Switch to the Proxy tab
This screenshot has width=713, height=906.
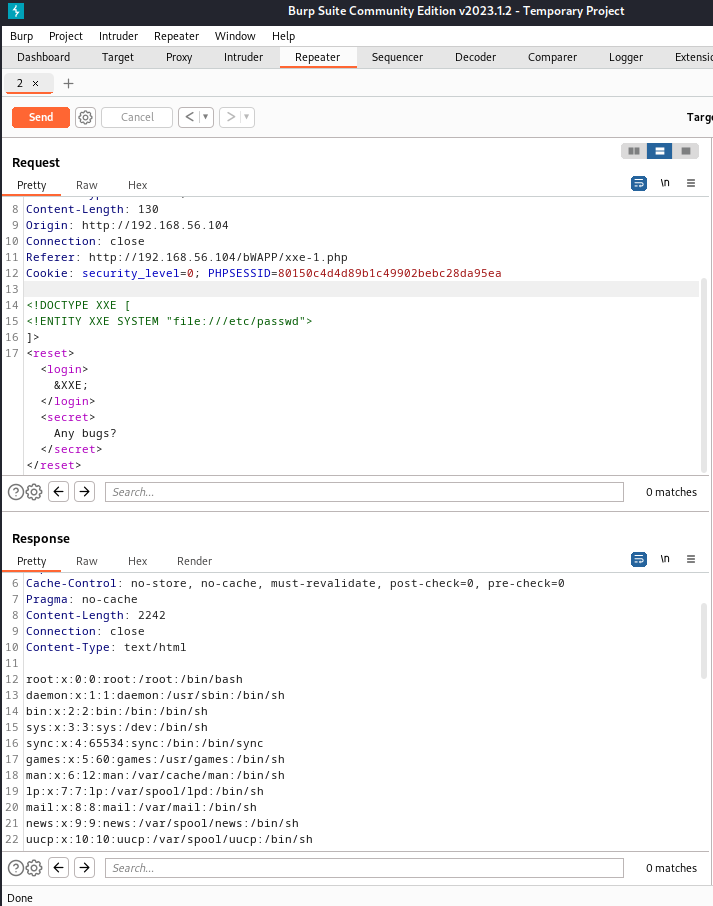click(x=179, y=57)
